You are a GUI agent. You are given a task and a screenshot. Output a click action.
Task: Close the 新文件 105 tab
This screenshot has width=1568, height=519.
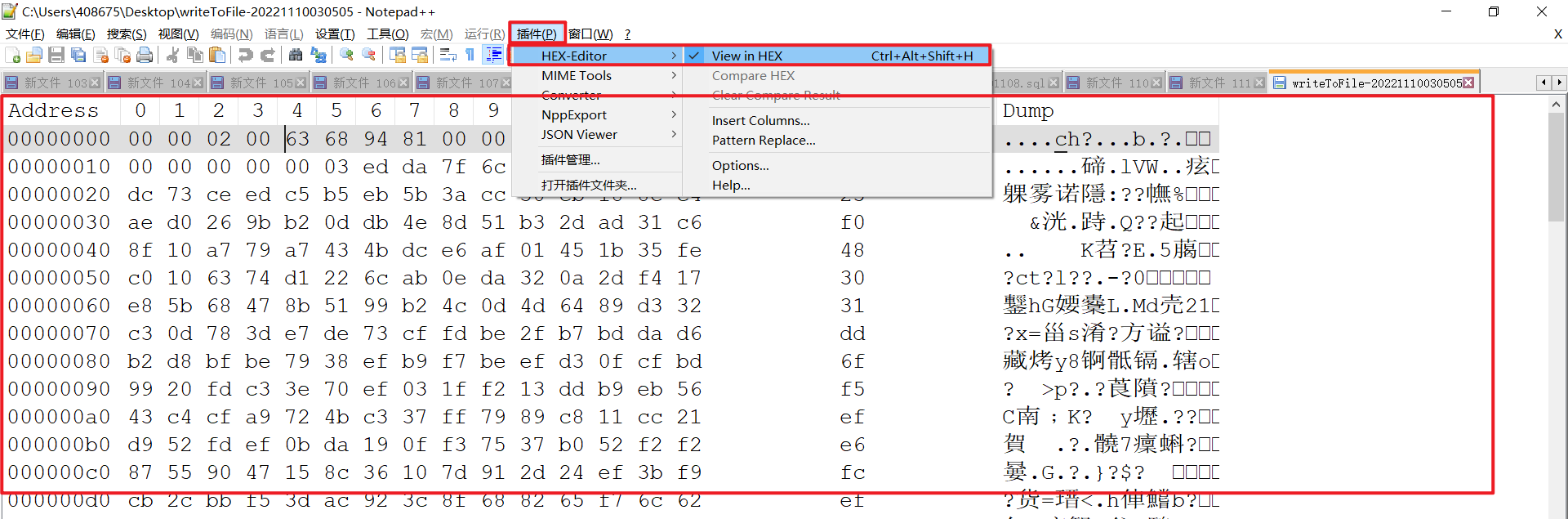(301, 83)
